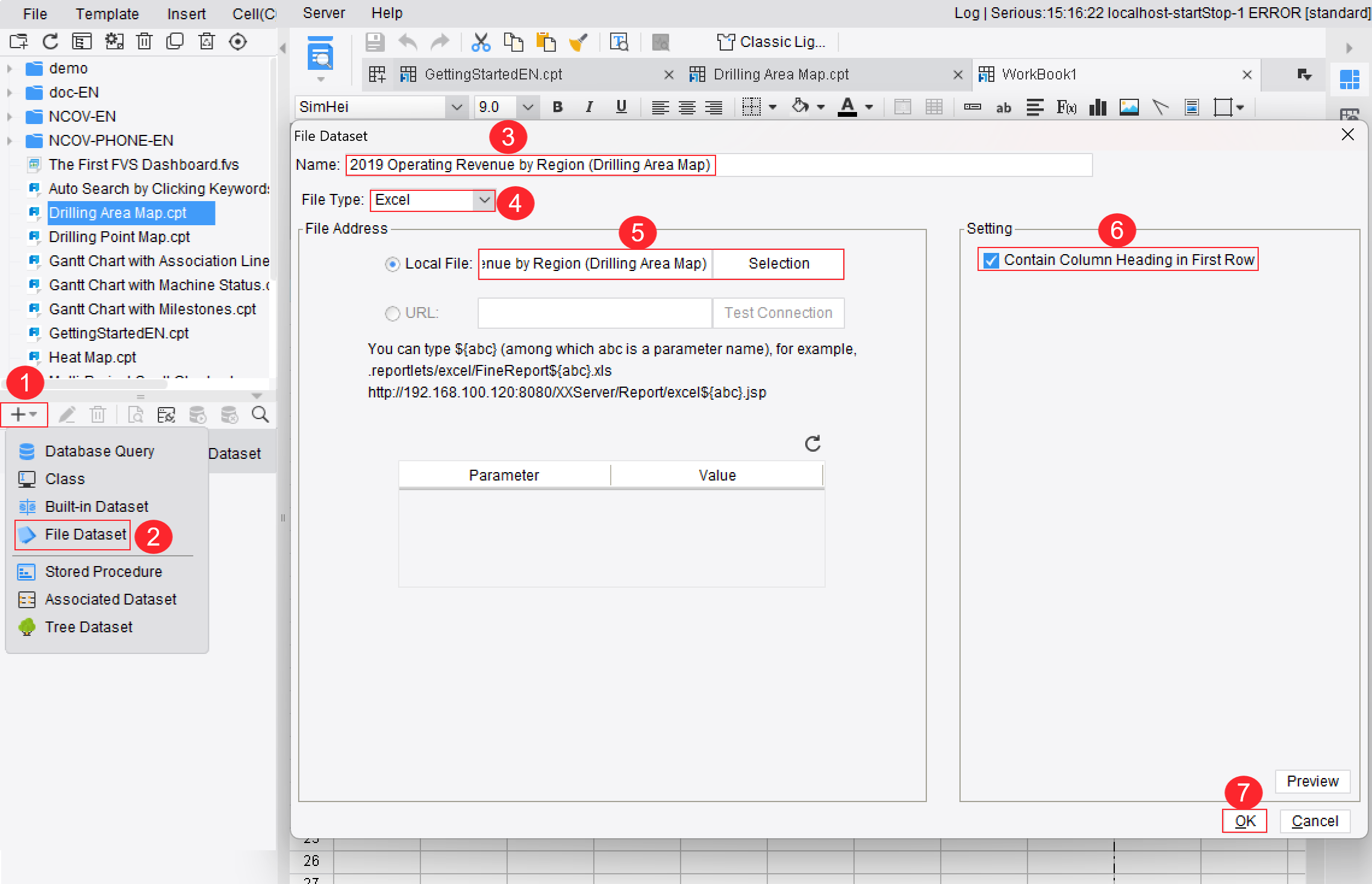Open the font size 9.0 dropdown
This screenshot has width=1372, height=884.
click(x=528, y=107)
